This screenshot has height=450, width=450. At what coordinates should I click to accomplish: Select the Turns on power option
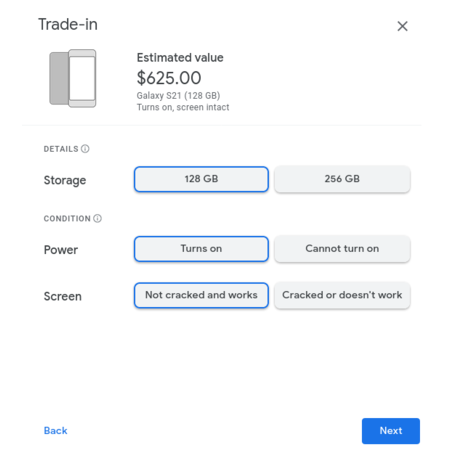tap(201, 249)
